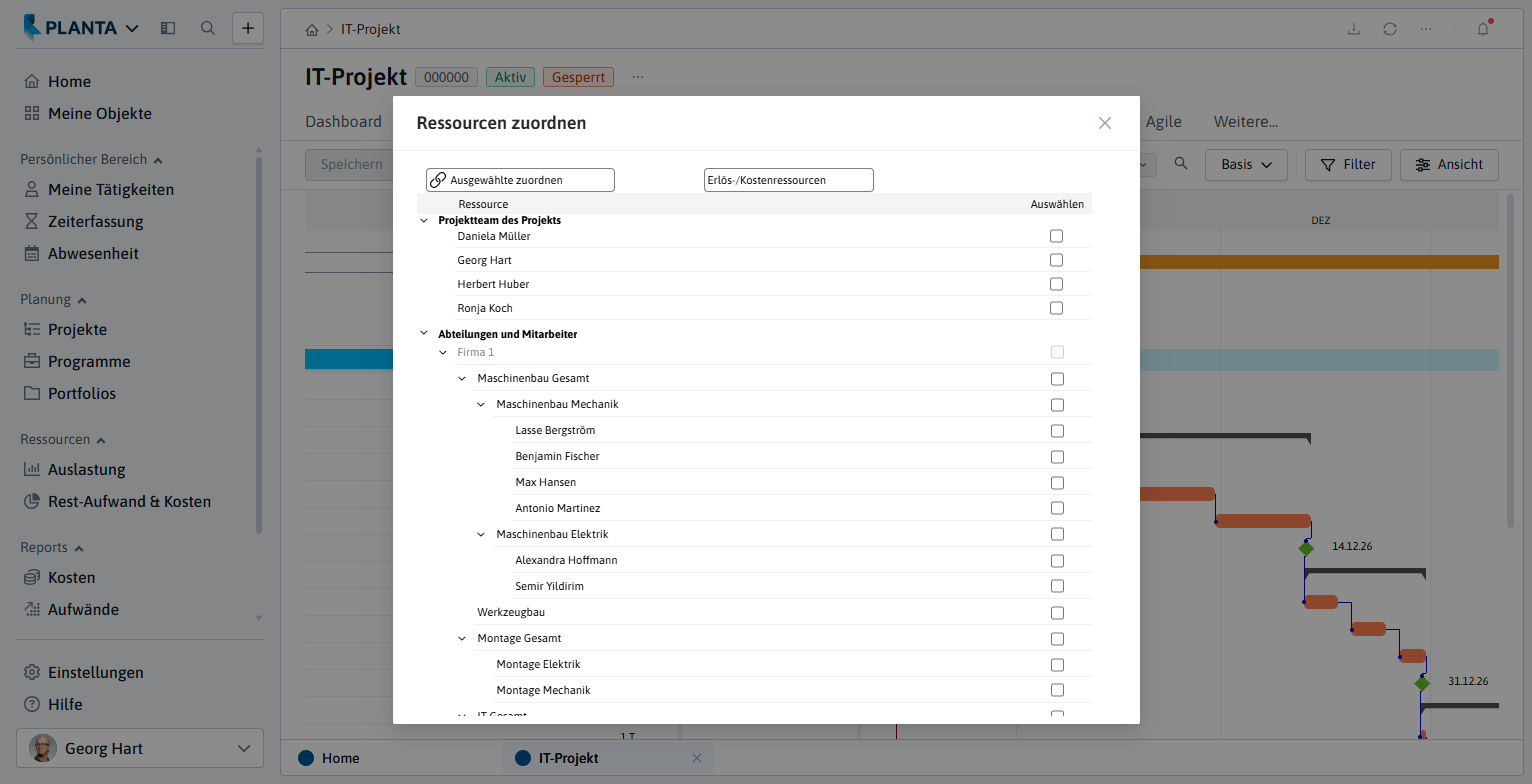The width and height of the screenshot is (1532, 784).
Task: Switch to the Dashboard tab
Action: (x=343, y=122)
